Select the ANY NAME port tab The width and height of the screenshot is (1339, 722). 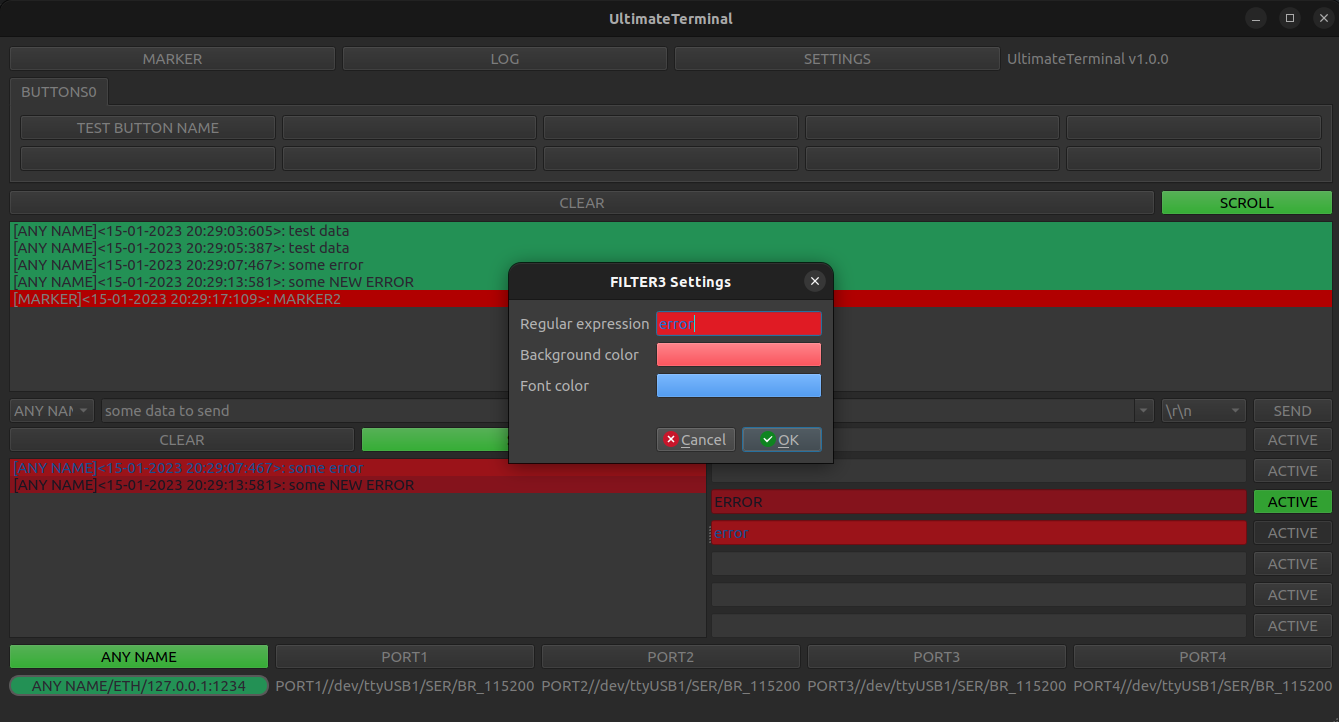138,656
